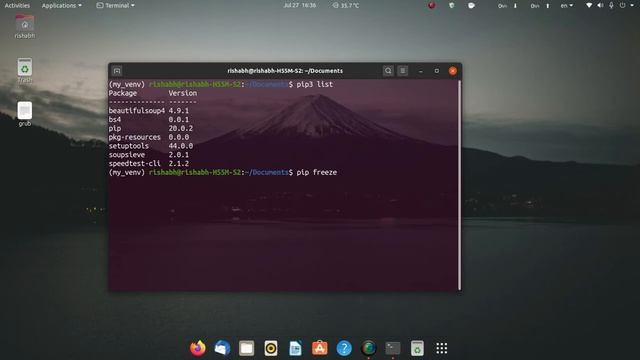640x360 pixels.
Task: Click the red round indicator in top bar
Action: tap(431, 5)
